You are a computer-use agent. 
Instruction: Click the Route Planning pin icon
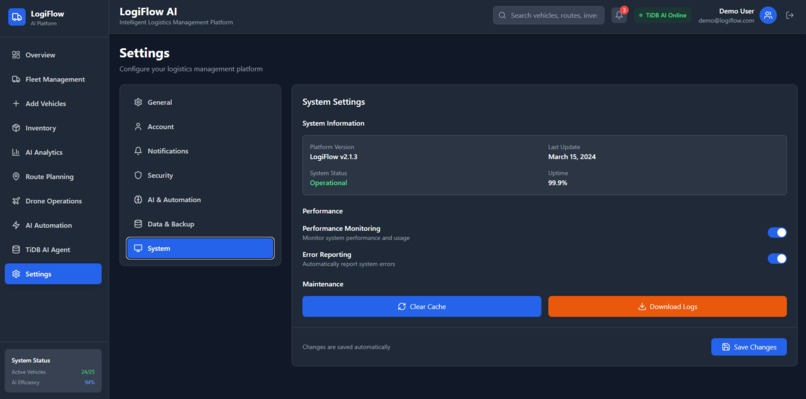16,176
